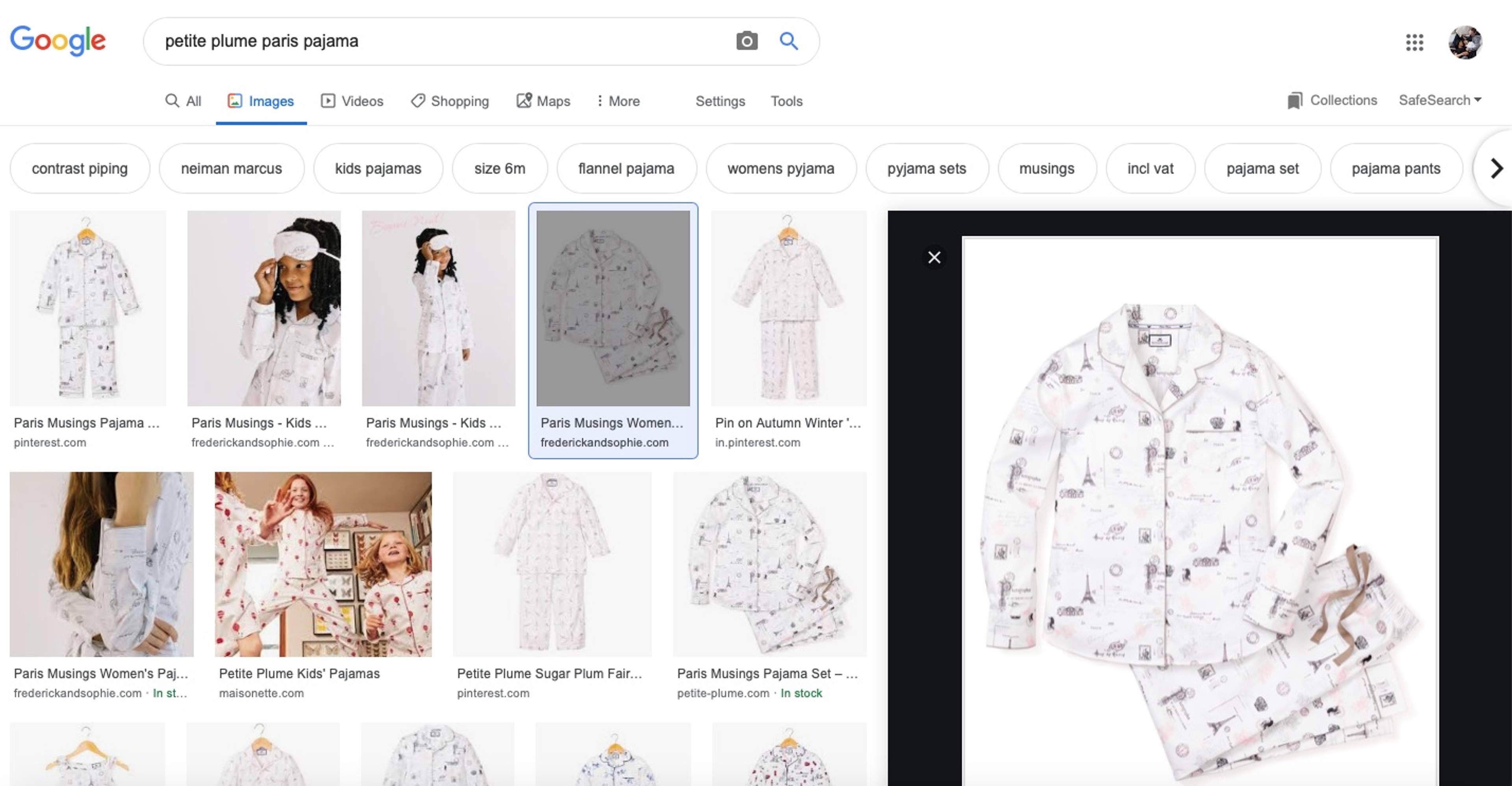Screen dimensions: 1512x786
Task: Go to the Maps tab
Action: click(x=543, y=101)
